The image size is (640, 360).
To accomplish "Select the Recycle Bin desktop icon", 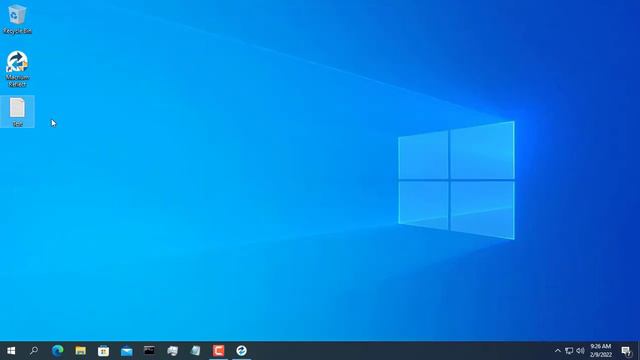I will 17,19.
